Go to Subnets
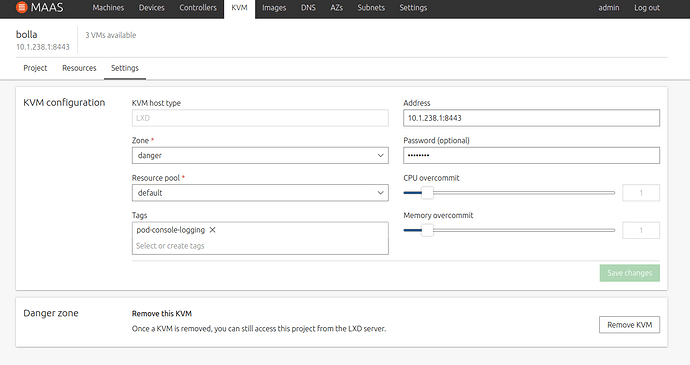Image resolution: width=690 pixels, height=365 pixels. coord(371,8)
